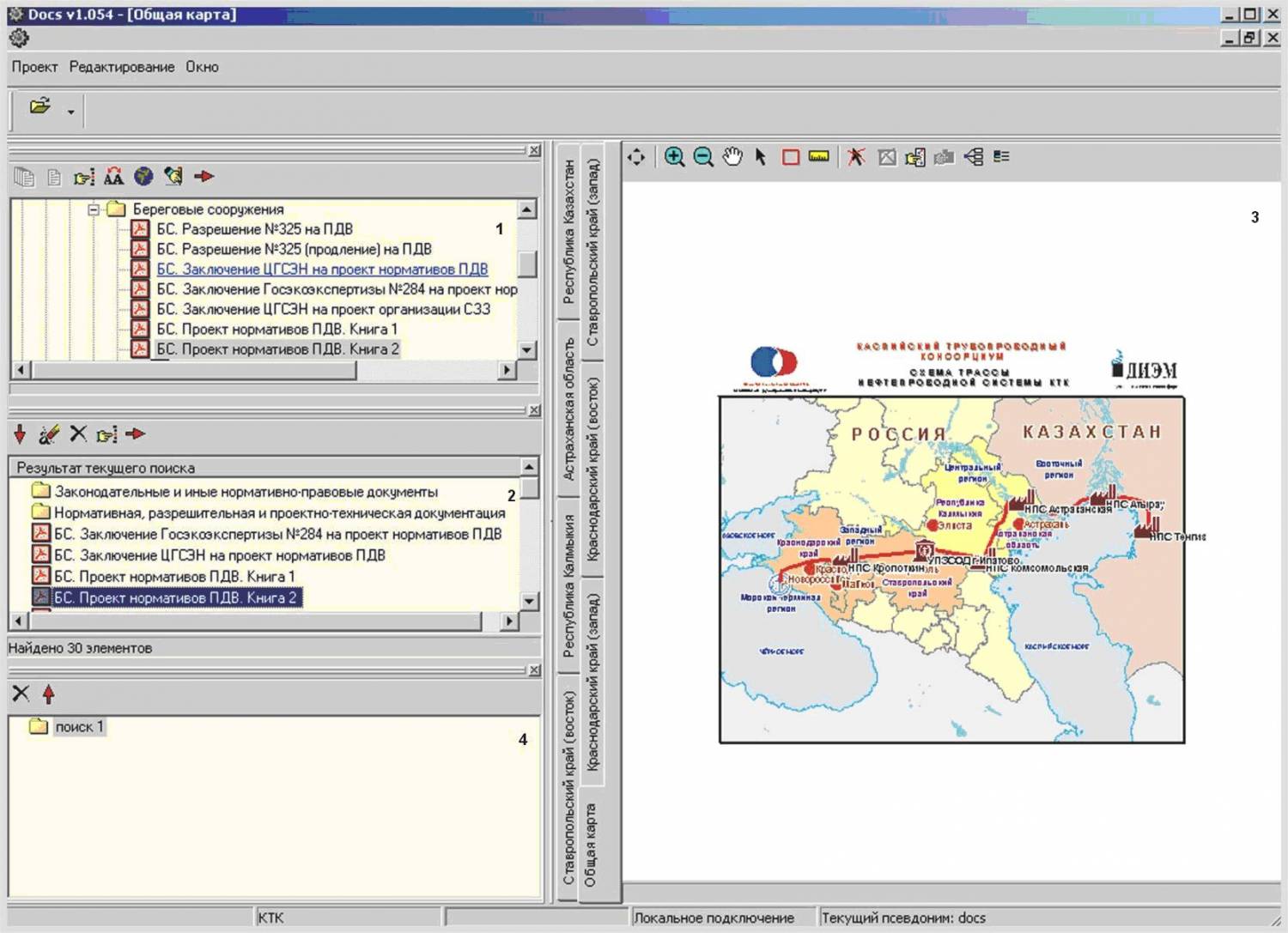Click document tree vertical scrollbar down arrow
Screen dimensions: 1288x933
click(527, 350)
